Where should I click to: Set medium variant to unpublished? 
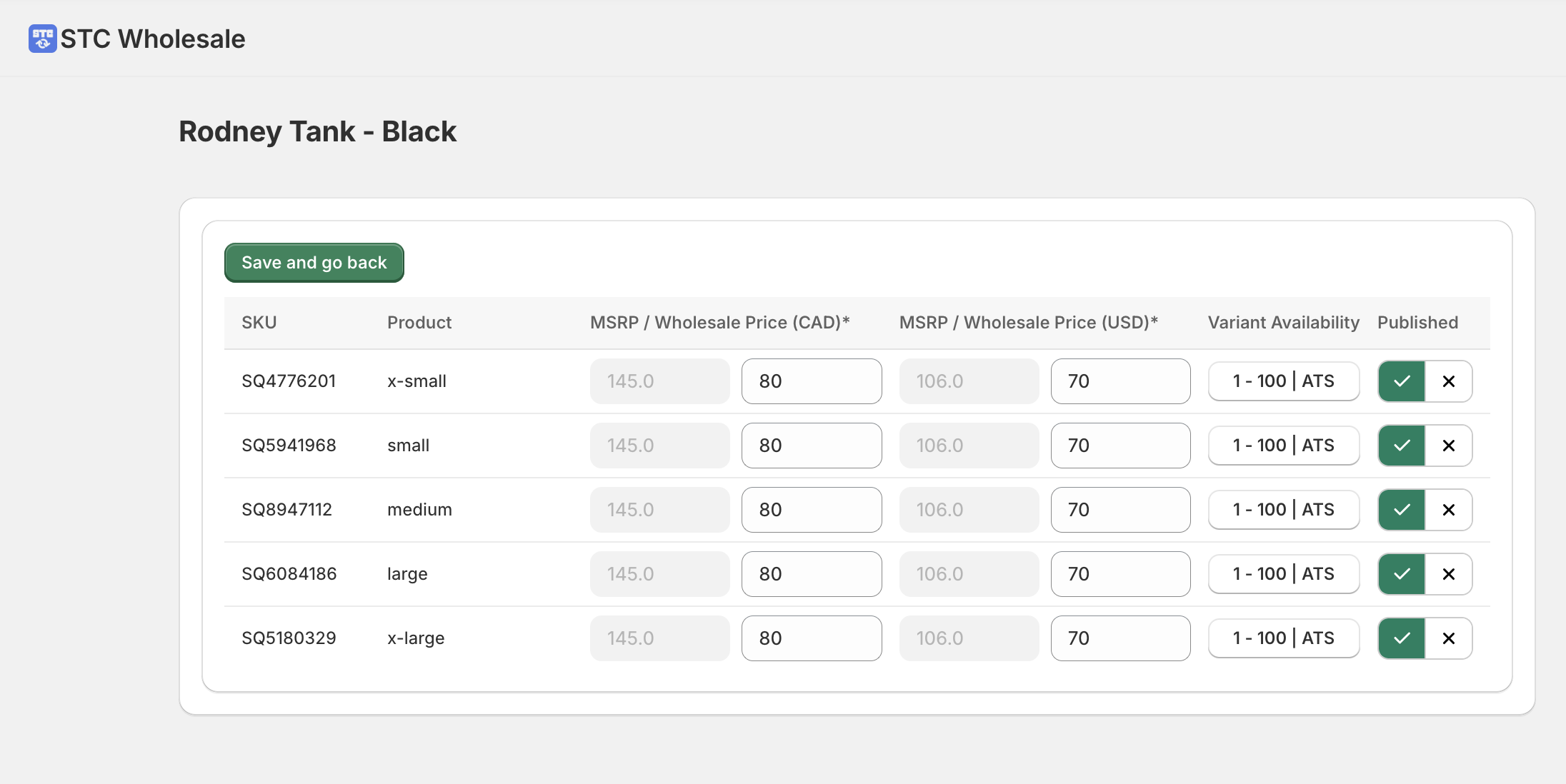pyautogui.click(x=1448, y=510)
